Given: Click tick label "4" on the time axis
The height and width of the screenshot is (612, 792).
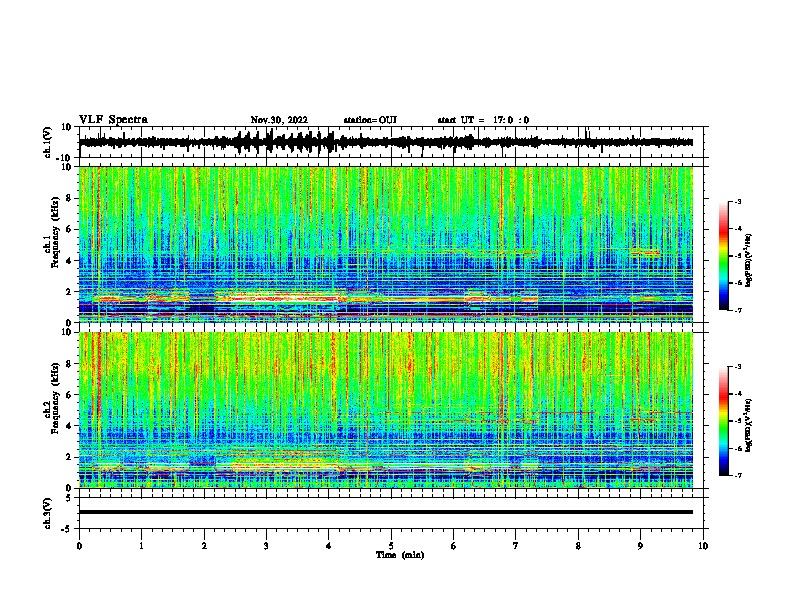Looking at the screenshot, I should click(x=329, y=546).
